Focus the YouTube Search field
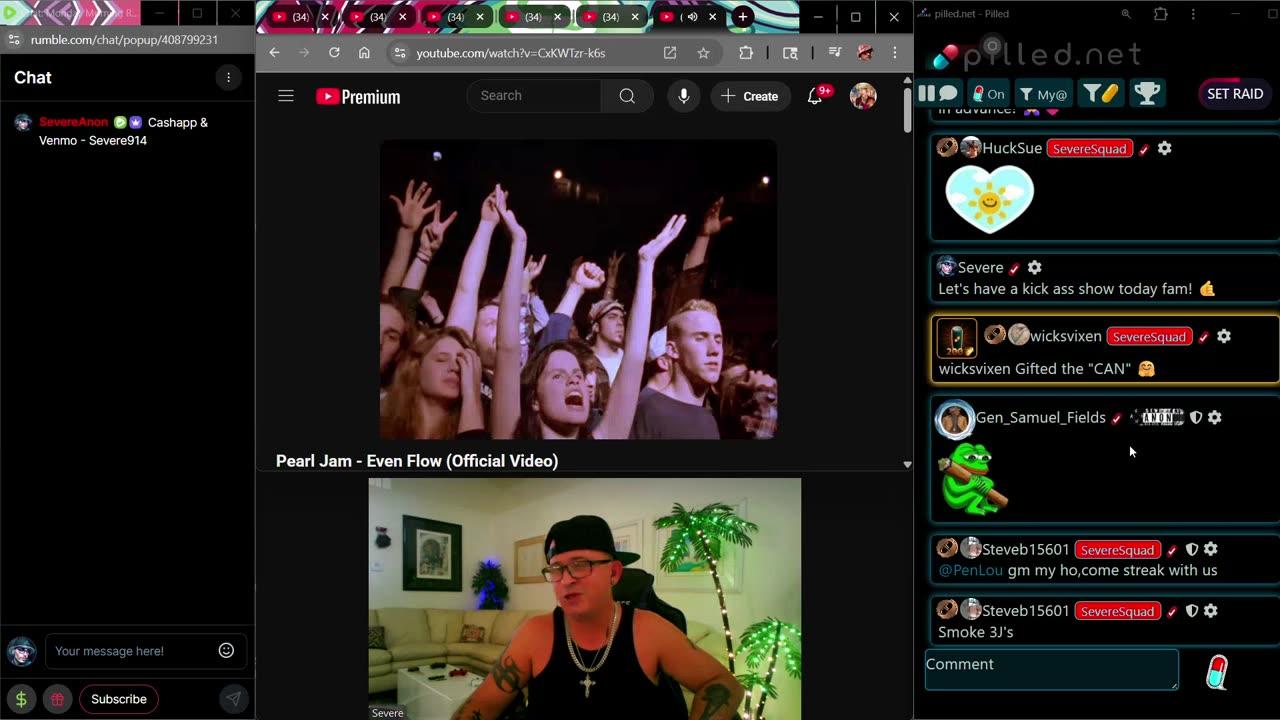Image resolution: width=1280 pixels, height=720 pixels. tap(534, 96)
